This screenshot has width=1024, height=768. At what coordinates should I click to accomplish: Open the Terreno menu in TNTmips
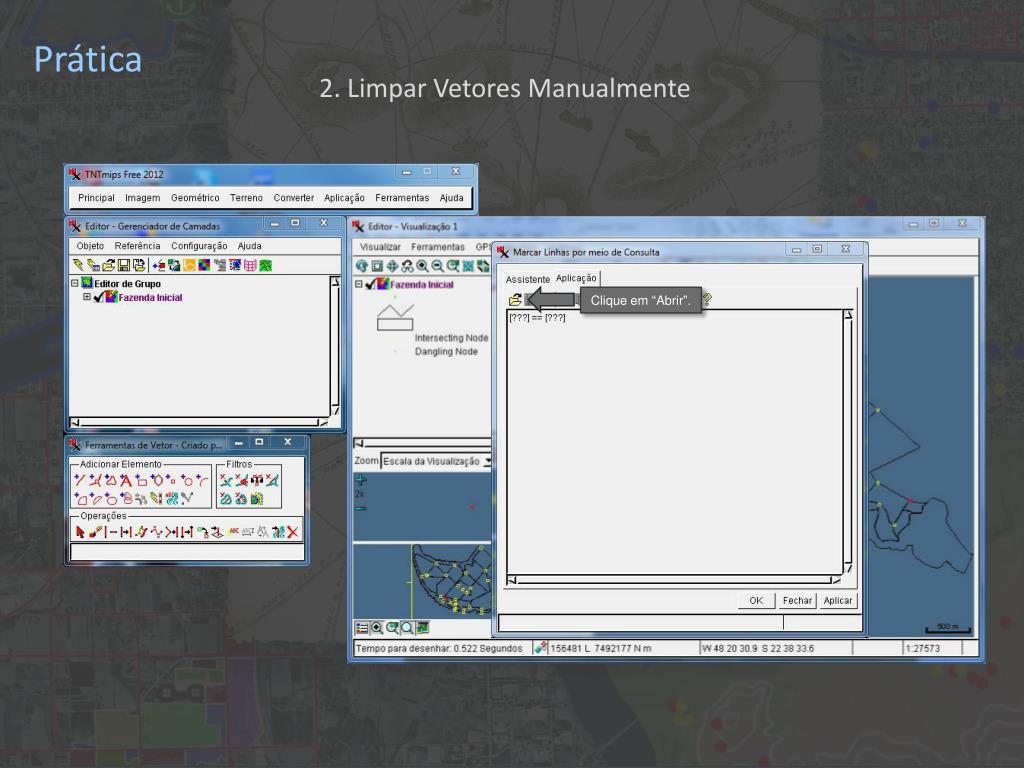246,197
